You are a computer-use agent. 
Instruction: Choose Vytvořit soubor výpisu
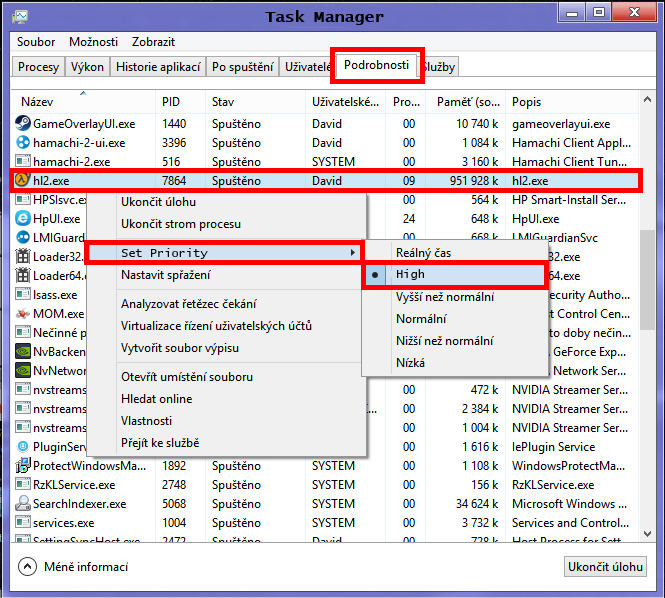pyautogui.click(x=226, y=348)
